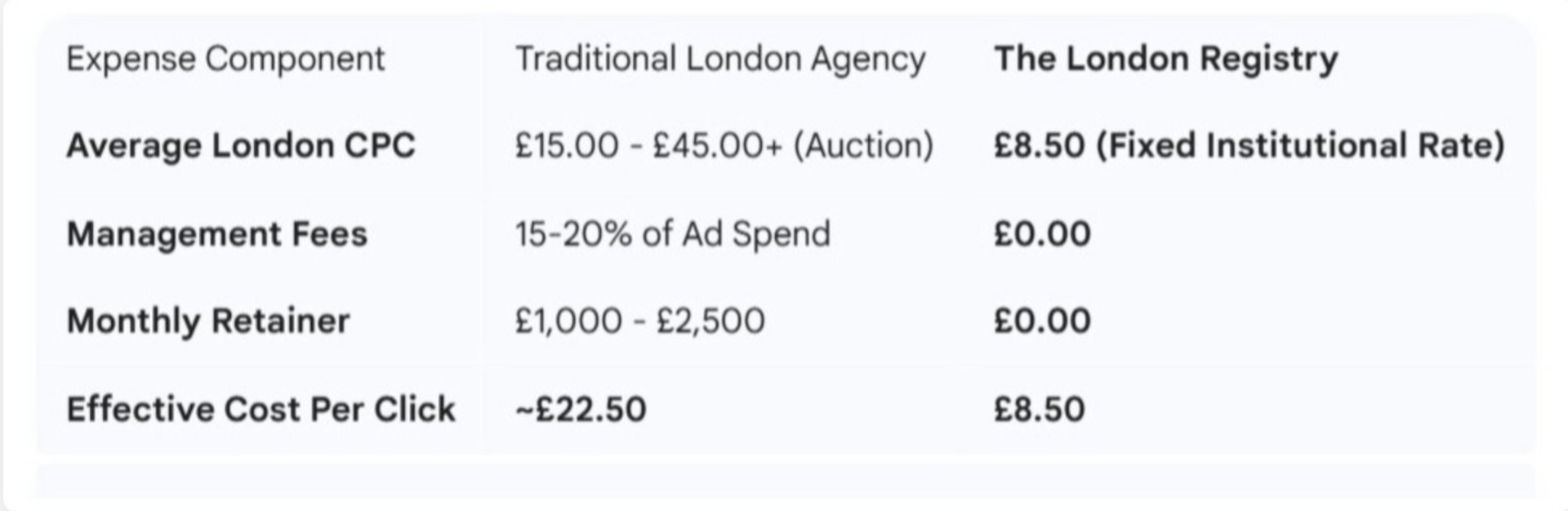Select the Traditional London Agency column header
1568x511 pixels.
click(719, 59)
